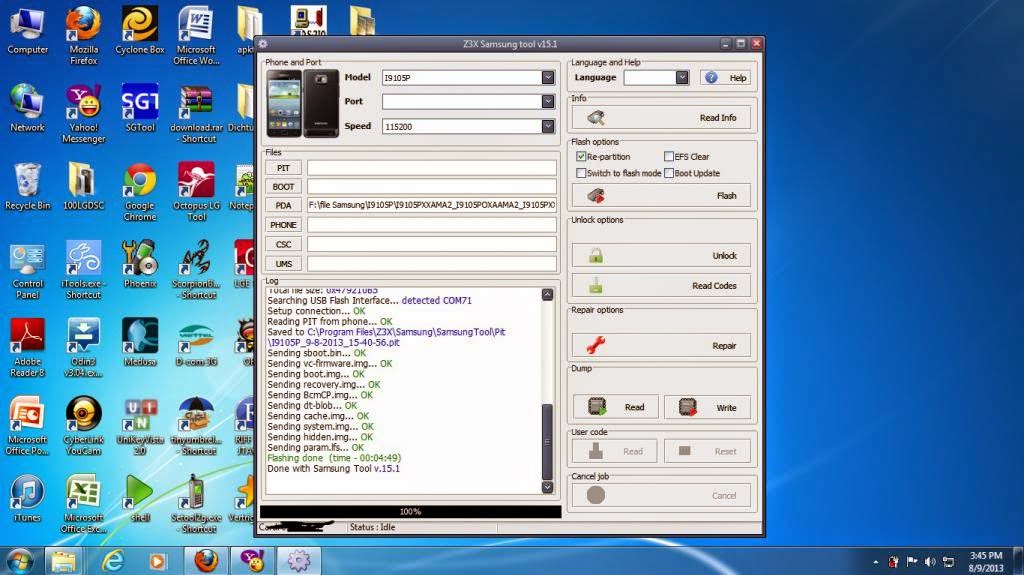This screenshot has height=575, width=1024.
Task: Open Cyclone Box desktop icon
Action: click(x=140, y=30)
